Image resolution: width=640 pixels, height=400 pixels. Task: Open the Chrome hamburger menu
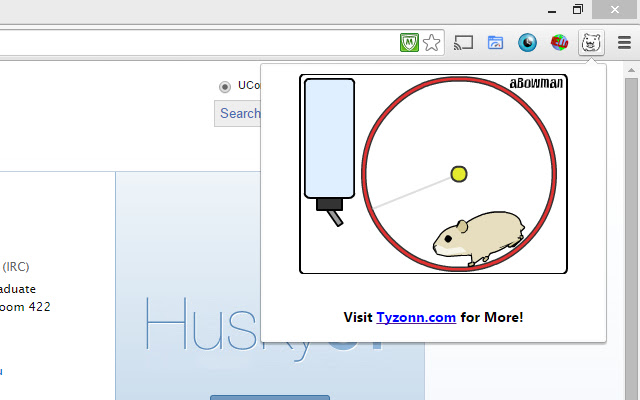coord(624,42)
